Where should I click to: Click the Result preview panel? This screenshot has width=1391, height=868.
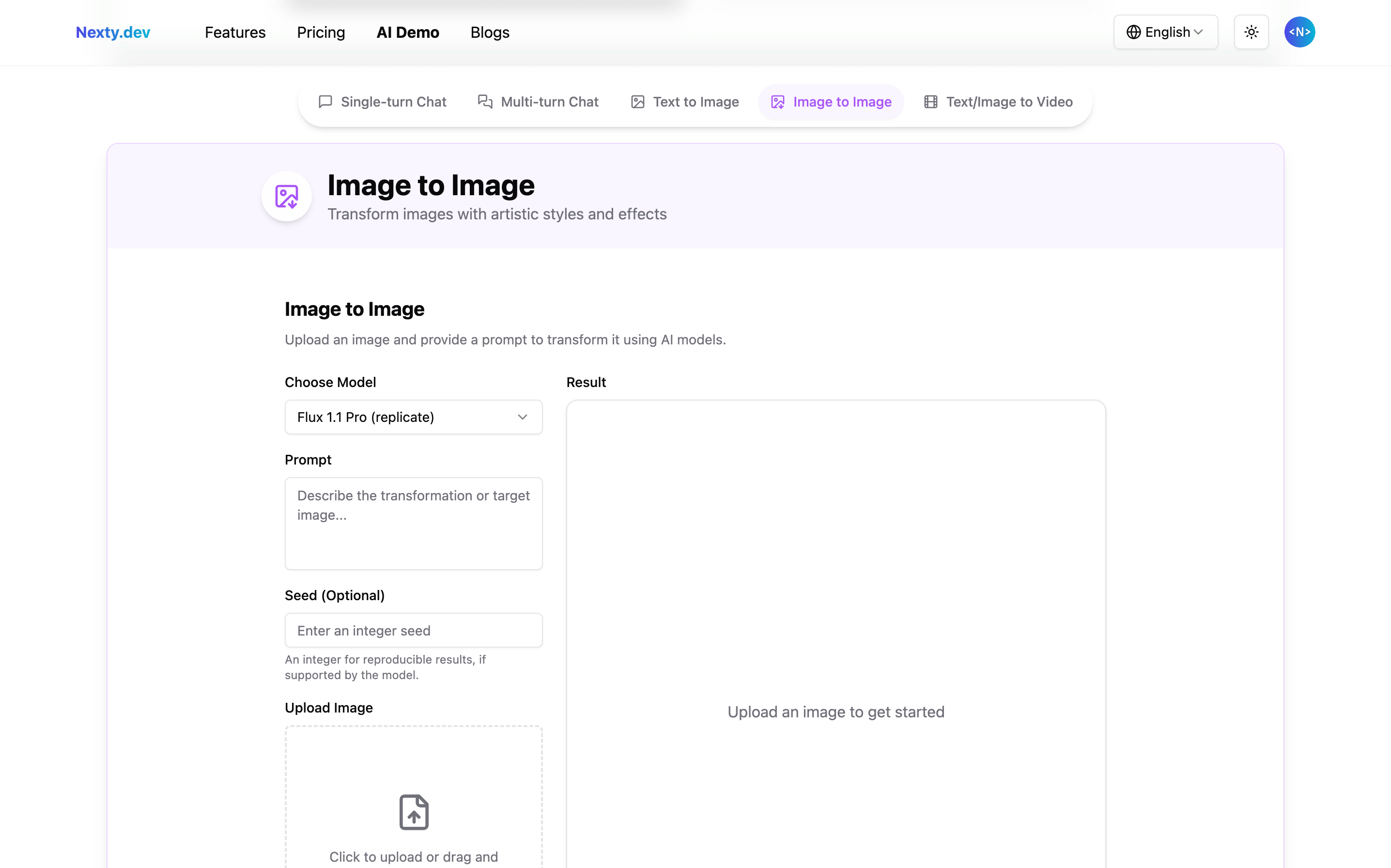pos(835,634)
